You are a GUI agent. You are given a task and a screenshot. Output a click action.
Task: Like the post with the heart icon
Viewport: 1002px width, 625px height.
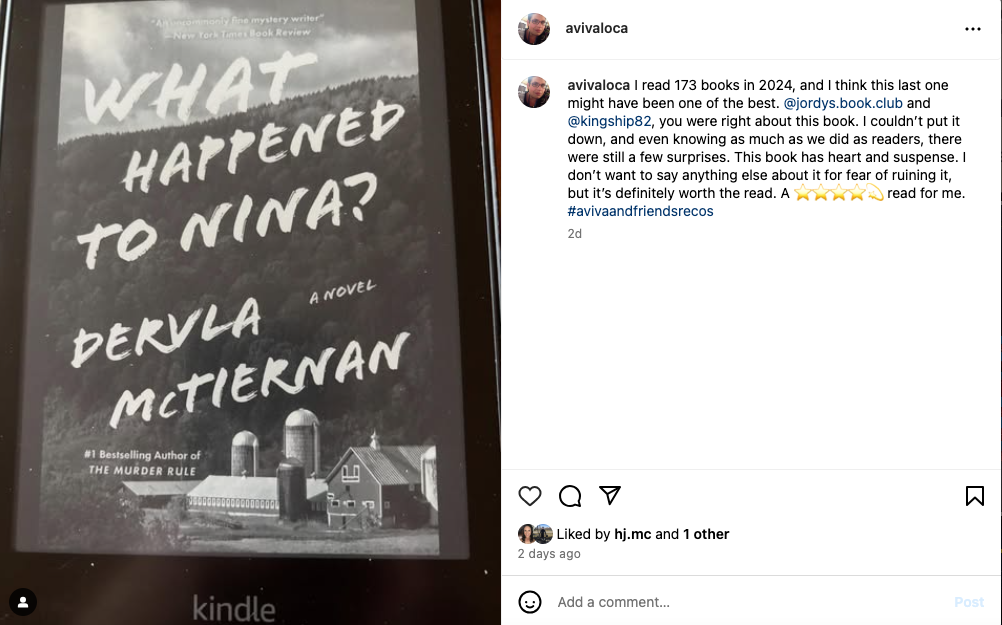point(530,496)
